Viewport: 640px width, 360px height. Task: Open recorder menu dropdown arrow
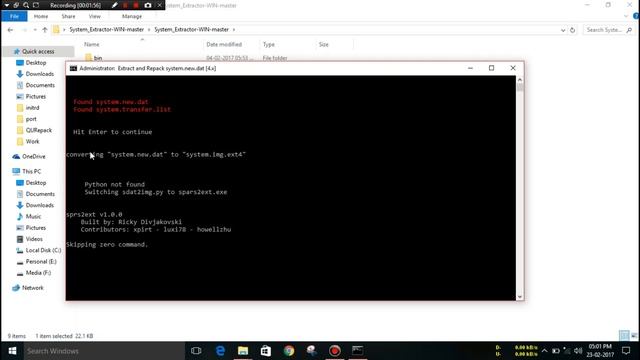point(7,5)
